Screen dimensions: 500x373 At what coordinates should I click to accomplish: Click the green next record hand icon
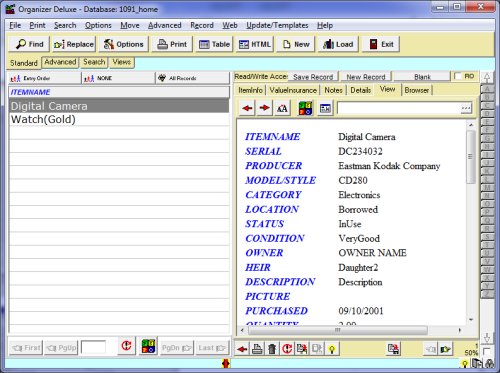[445, 349]
